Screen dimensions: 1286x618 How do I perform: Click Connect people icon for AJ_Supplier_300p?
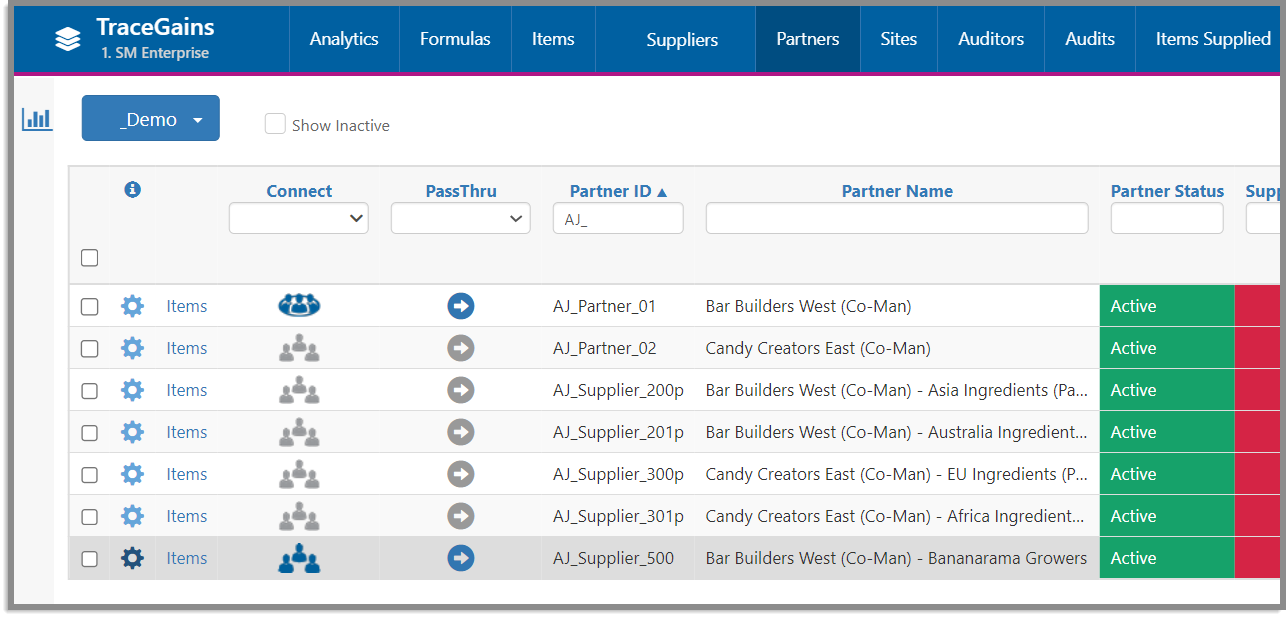(299, 474)
